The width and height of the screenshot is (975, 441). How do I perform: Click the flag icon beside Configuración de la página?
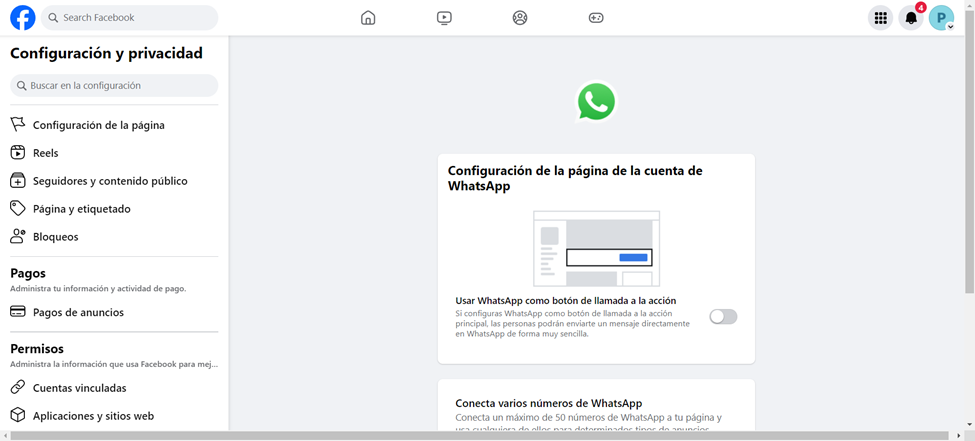pyautogui.click(x=17, y=124)
